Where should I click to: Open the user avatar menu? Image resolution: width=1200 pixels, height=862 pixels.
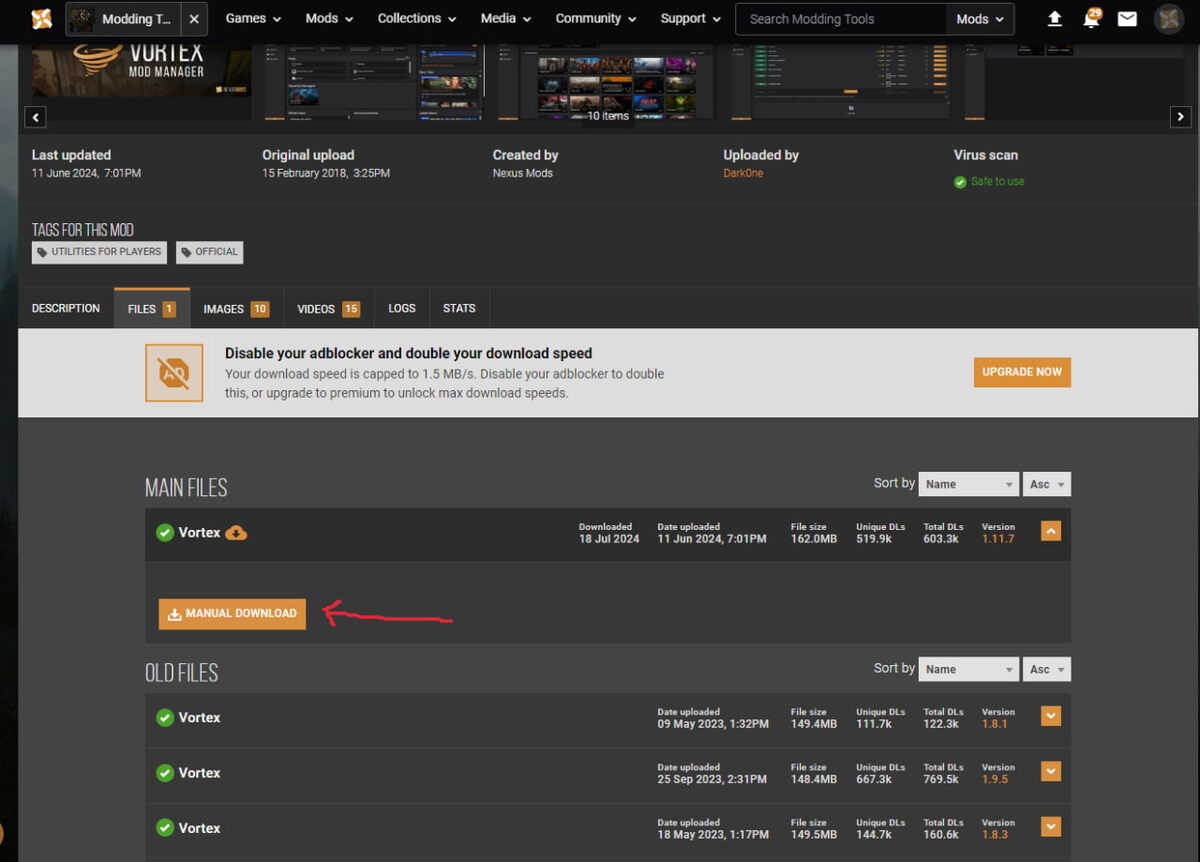pyautogui.click(x=1168, y=19)
